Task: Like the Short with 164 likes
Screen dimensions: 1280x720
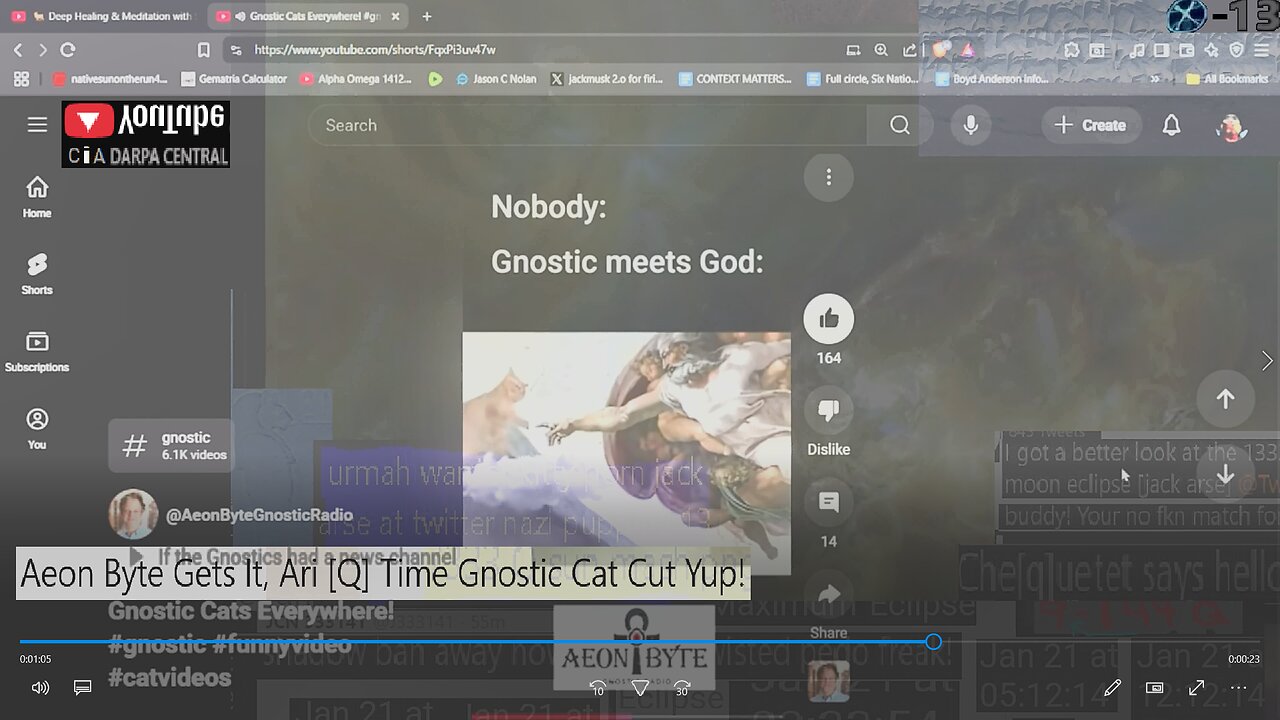Action: pos(829,319)
